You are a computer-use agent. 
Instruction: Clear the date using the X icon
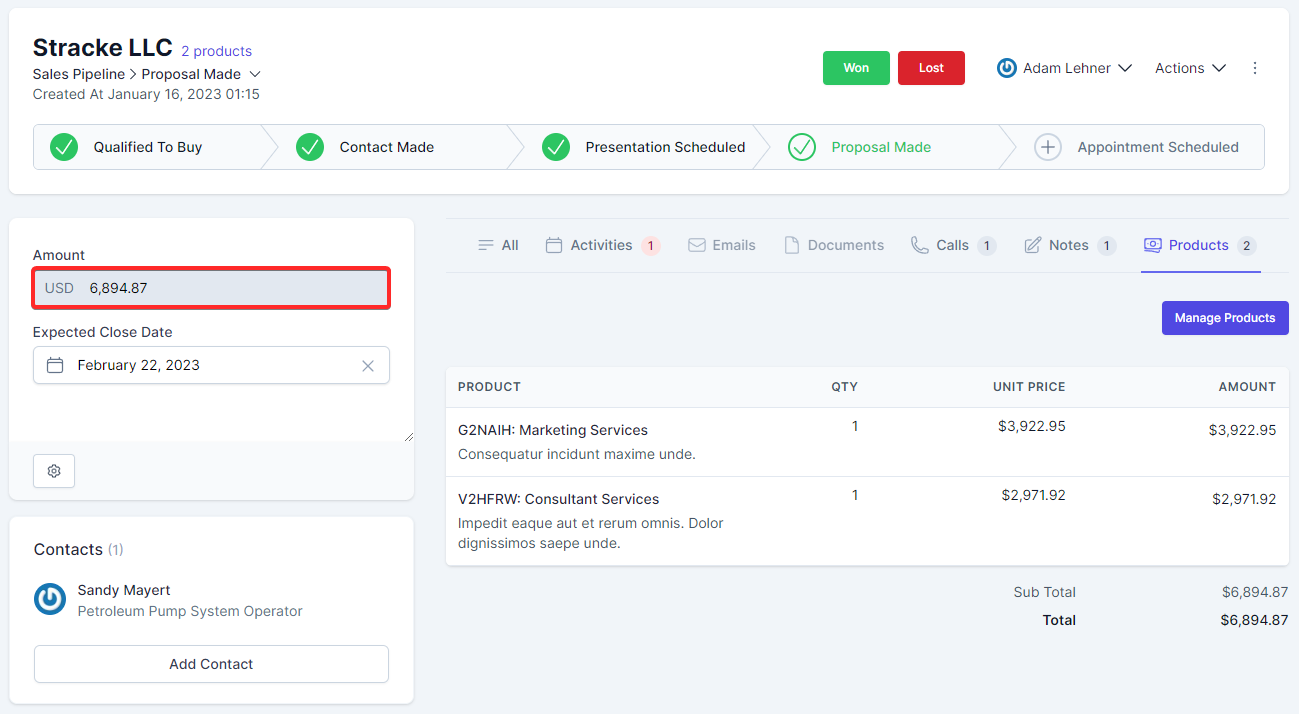[367, 365]
